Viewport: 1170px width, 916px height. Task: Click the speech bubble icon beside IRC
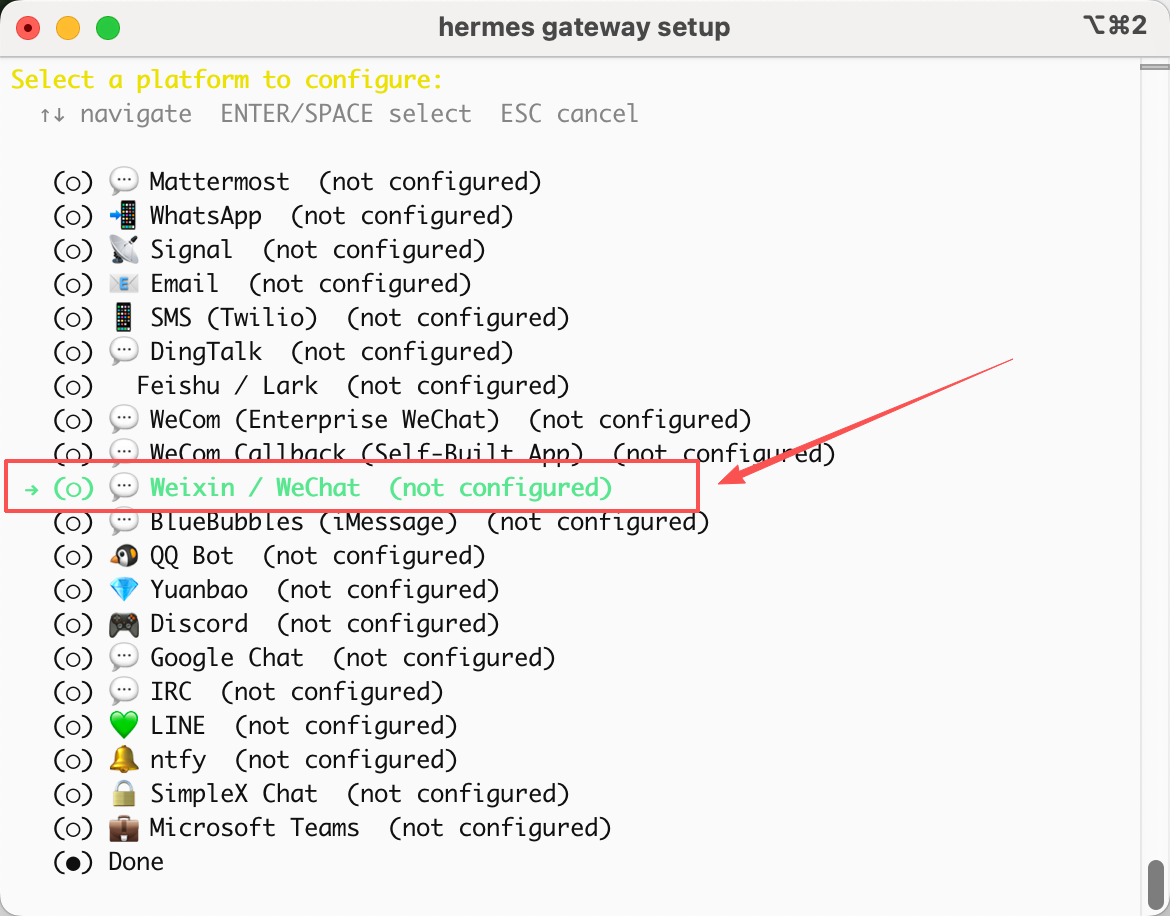124,691
